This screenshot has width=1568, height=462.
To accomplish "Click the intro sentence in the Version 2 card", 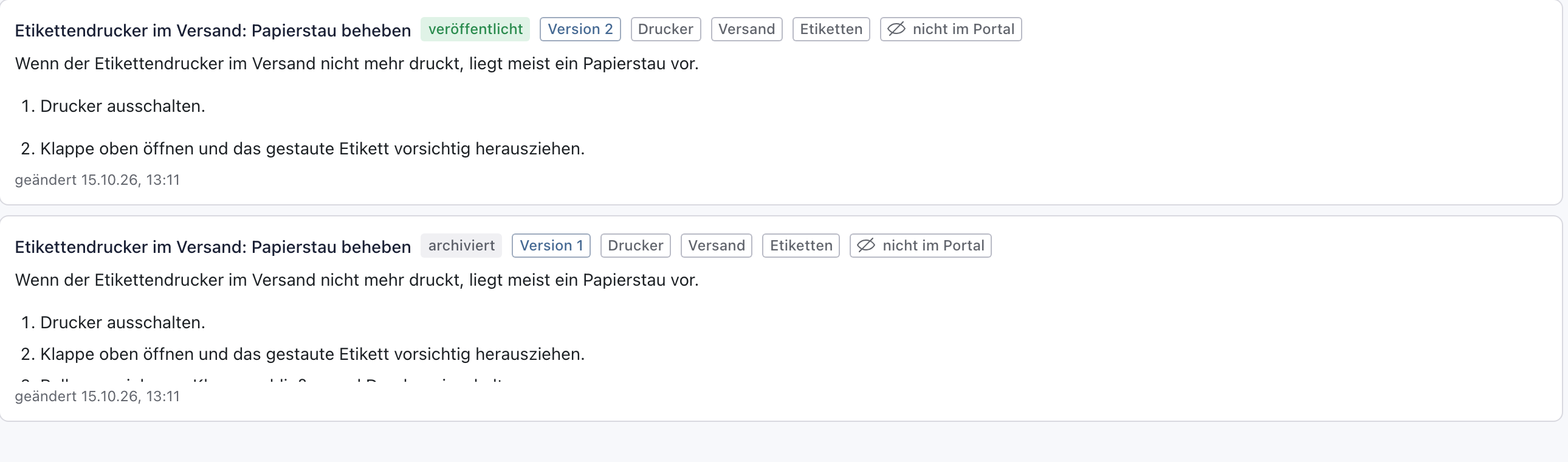I will [x=357, y=63].
